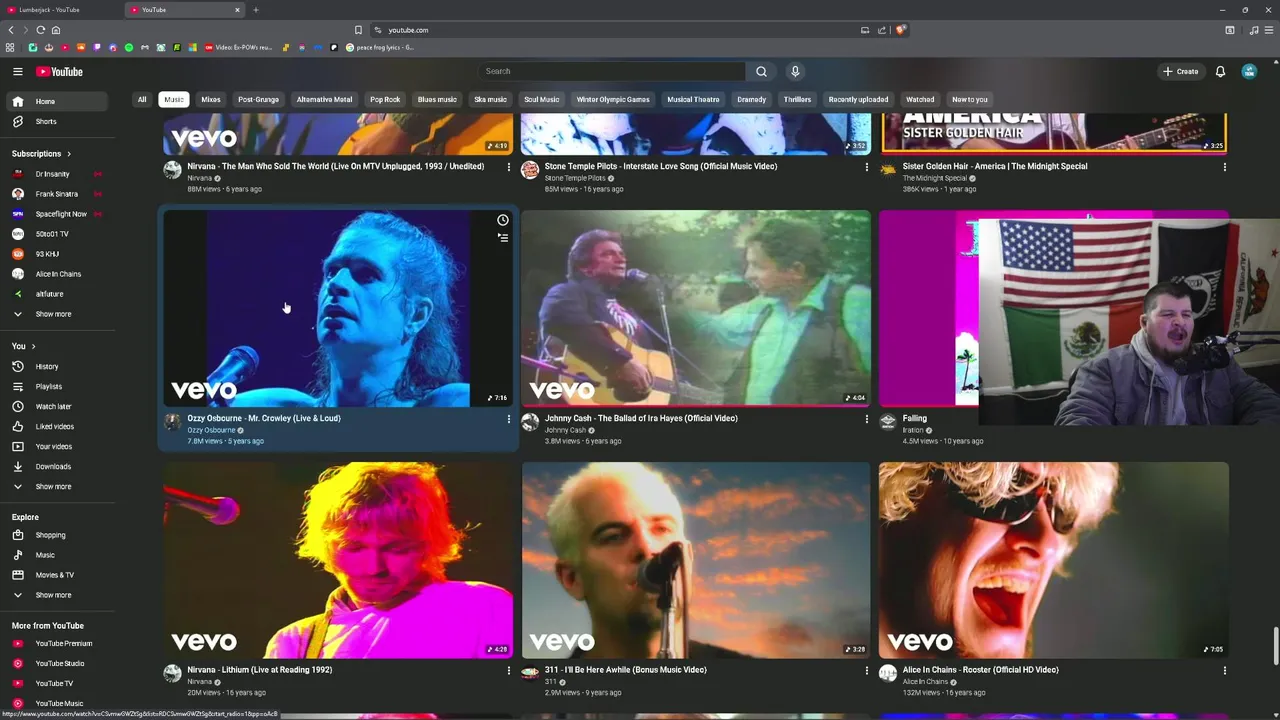
Task: Open options menu for Alice In Chains Rooster
Action: 1224,670
